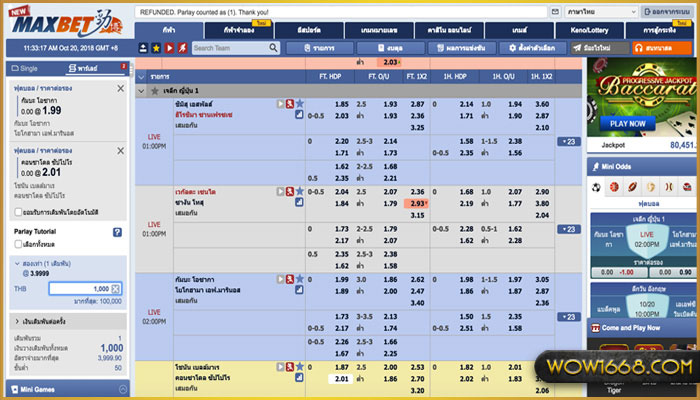Click the search magnifier in Search Team box
This screenshot has height=400, width=700.
pyautogui.click(x=274, y=47)
